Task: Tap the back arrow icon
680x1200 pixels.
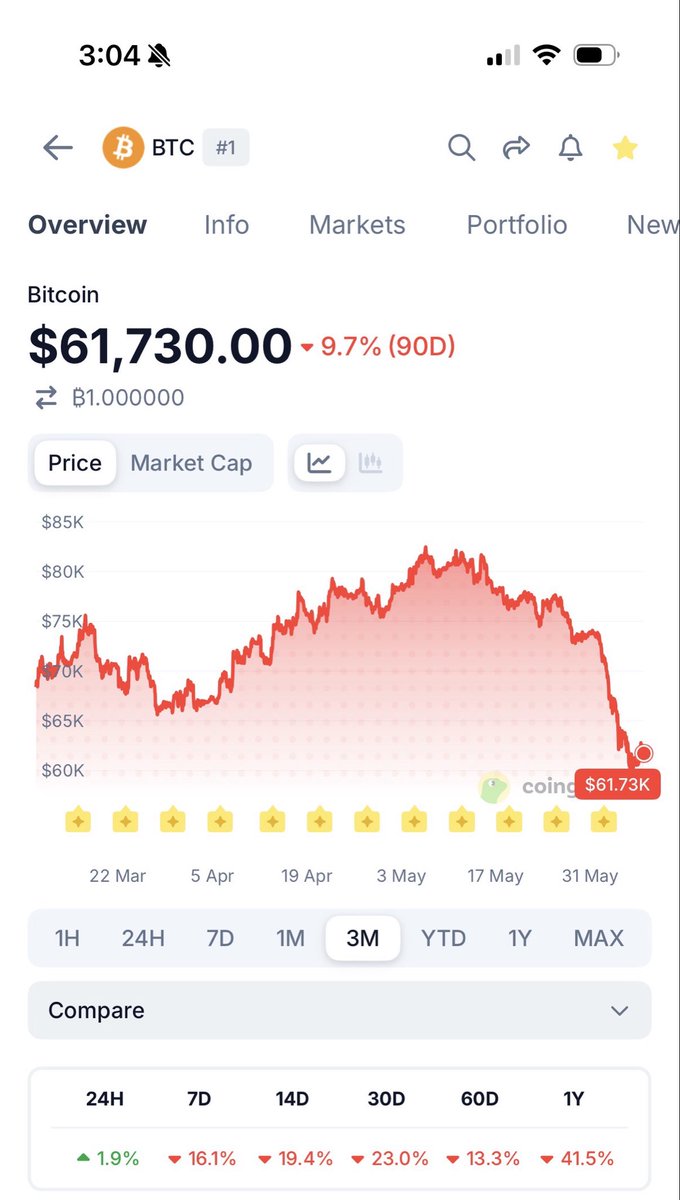Action: coord(58,148)
